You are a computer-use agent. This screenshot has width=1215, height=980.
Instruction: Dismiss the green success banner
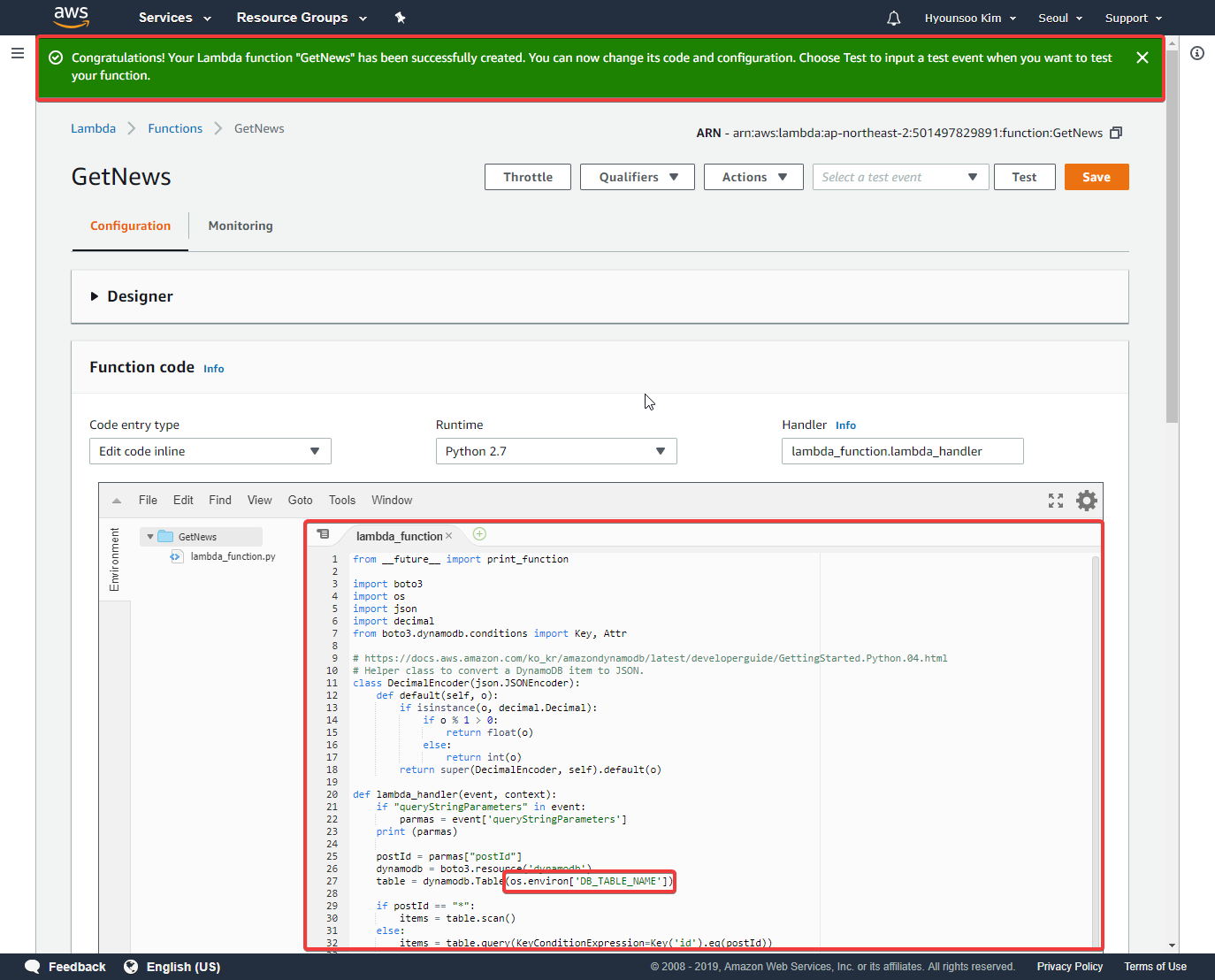1142,57
